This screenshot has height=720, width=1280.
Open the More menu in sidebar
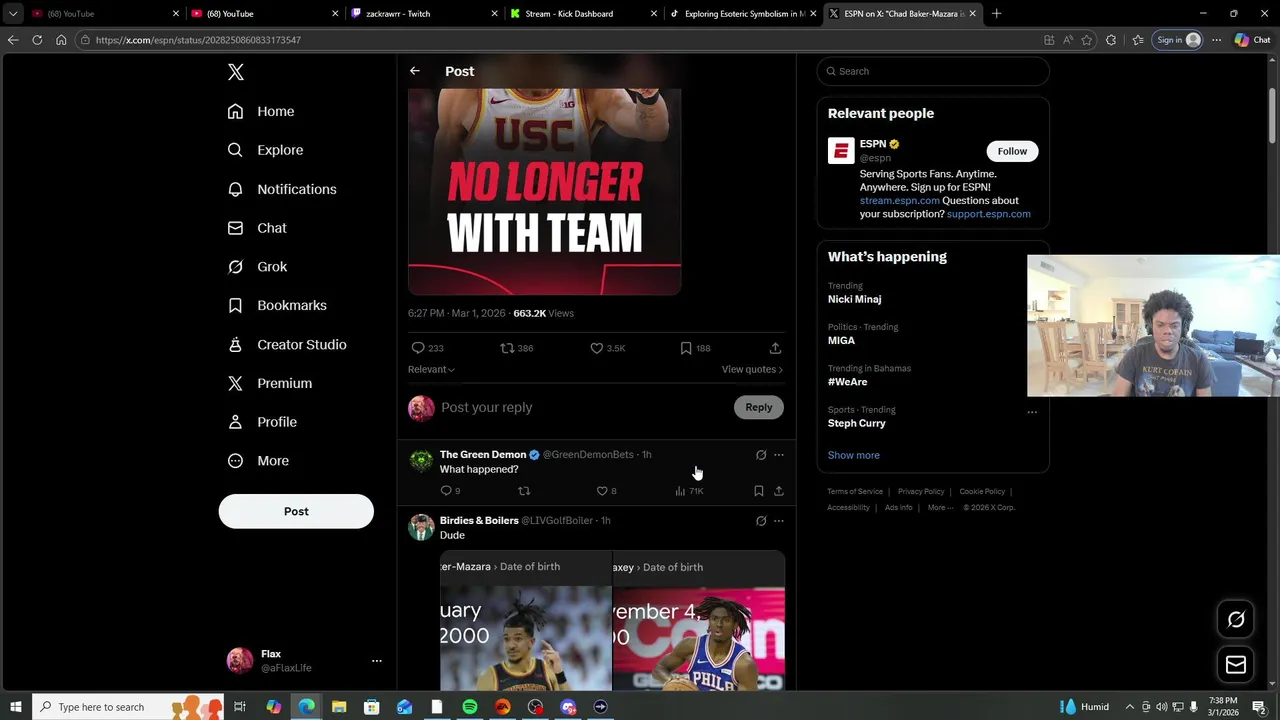258,461
